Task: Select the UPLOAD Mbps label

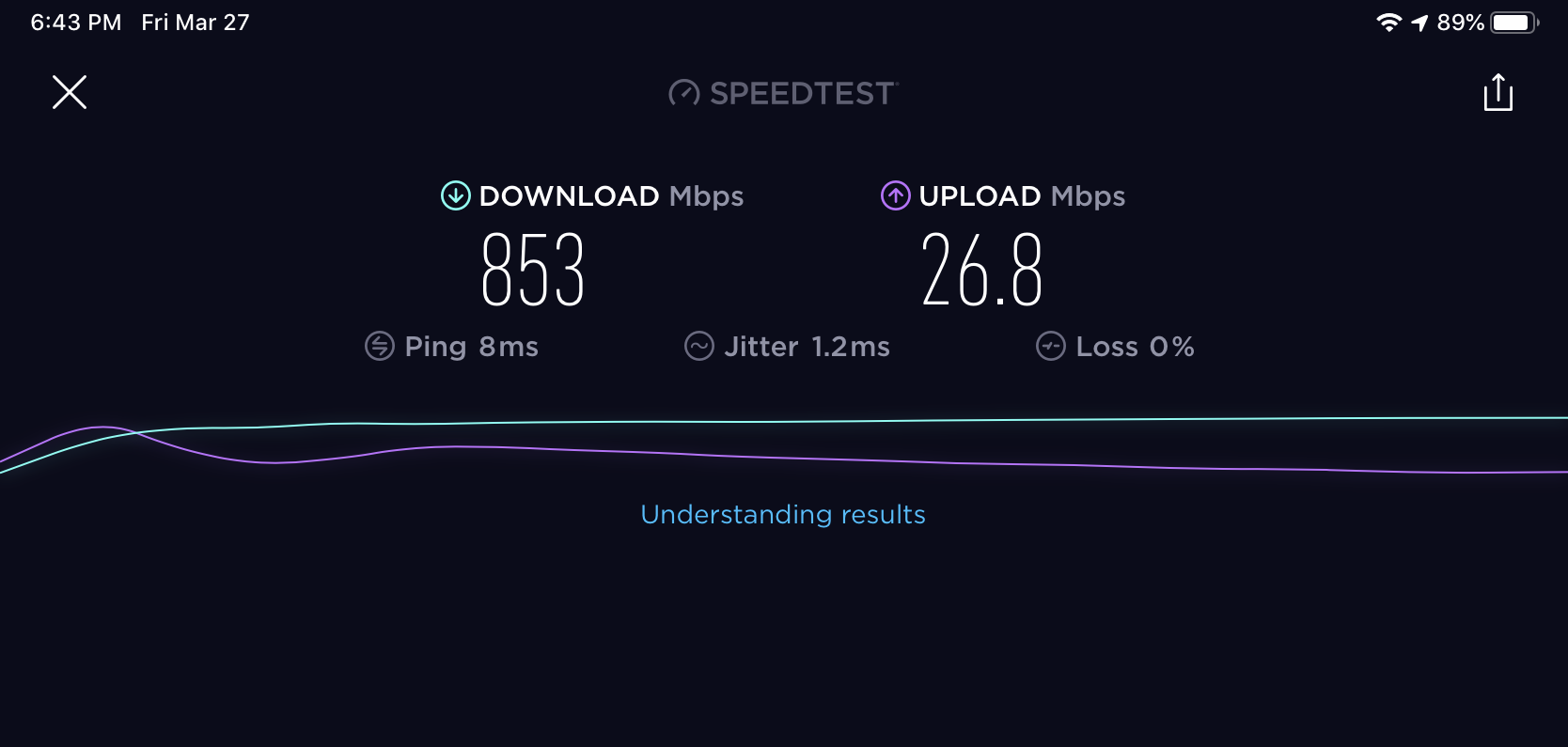Action: pyautogui.click(x=1022, y=196)
